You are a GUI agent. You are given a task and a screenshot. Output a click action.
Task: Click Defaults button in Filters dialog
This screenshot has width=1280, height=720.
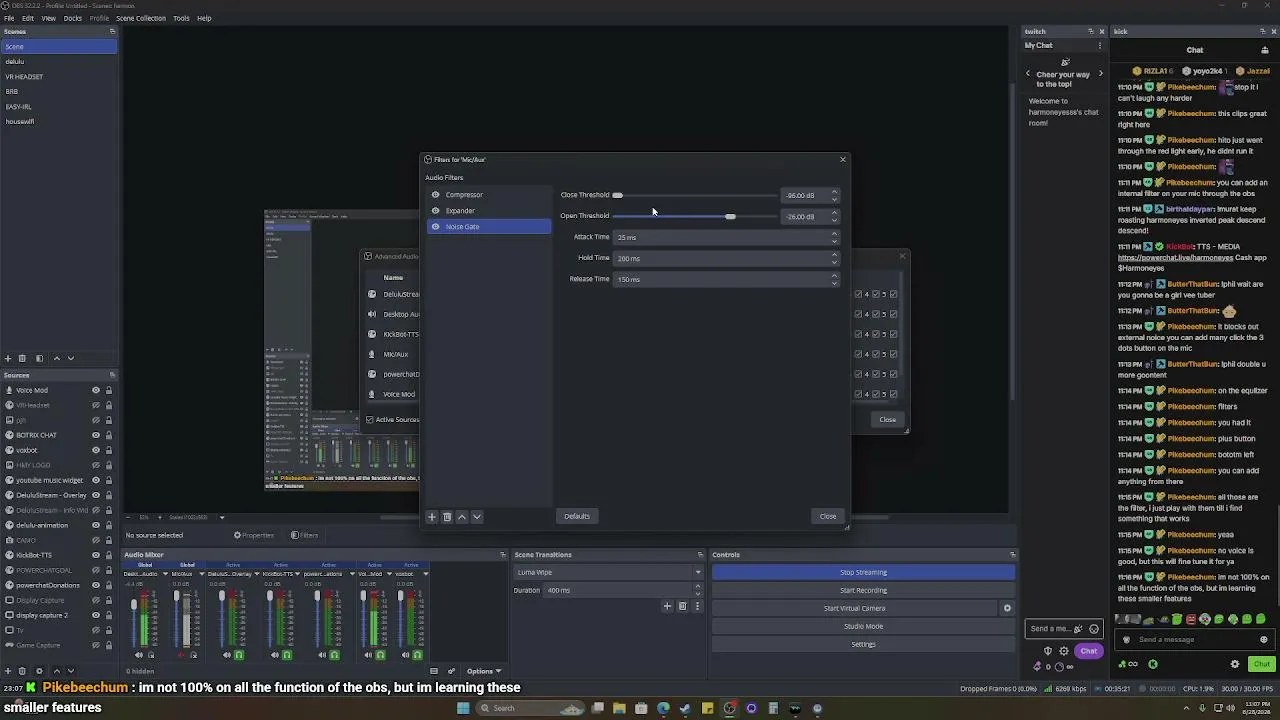click(577, 516)
